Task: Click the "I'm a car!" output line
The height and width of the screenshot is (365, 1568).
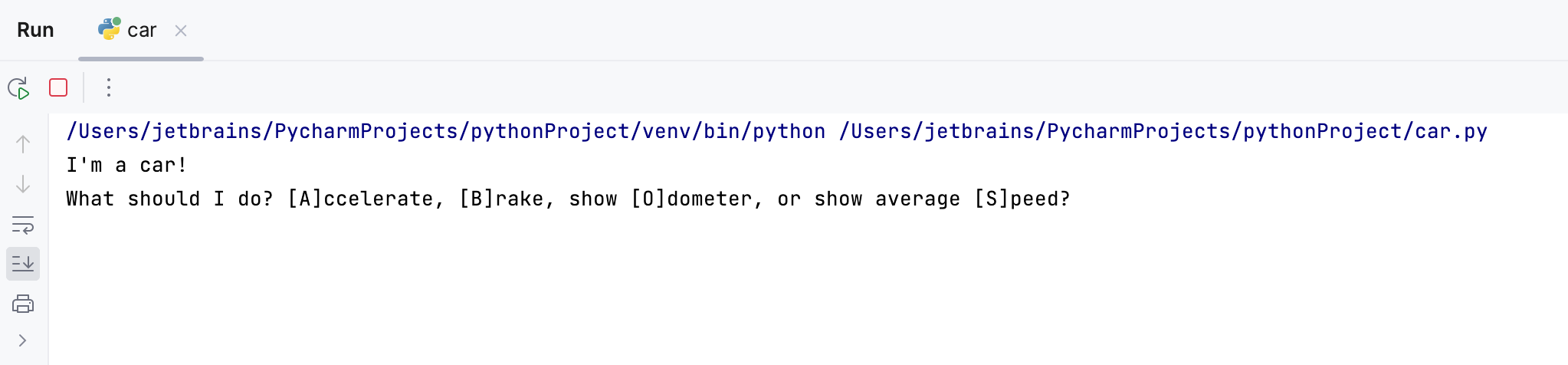Action: click(x=126, y=166)
